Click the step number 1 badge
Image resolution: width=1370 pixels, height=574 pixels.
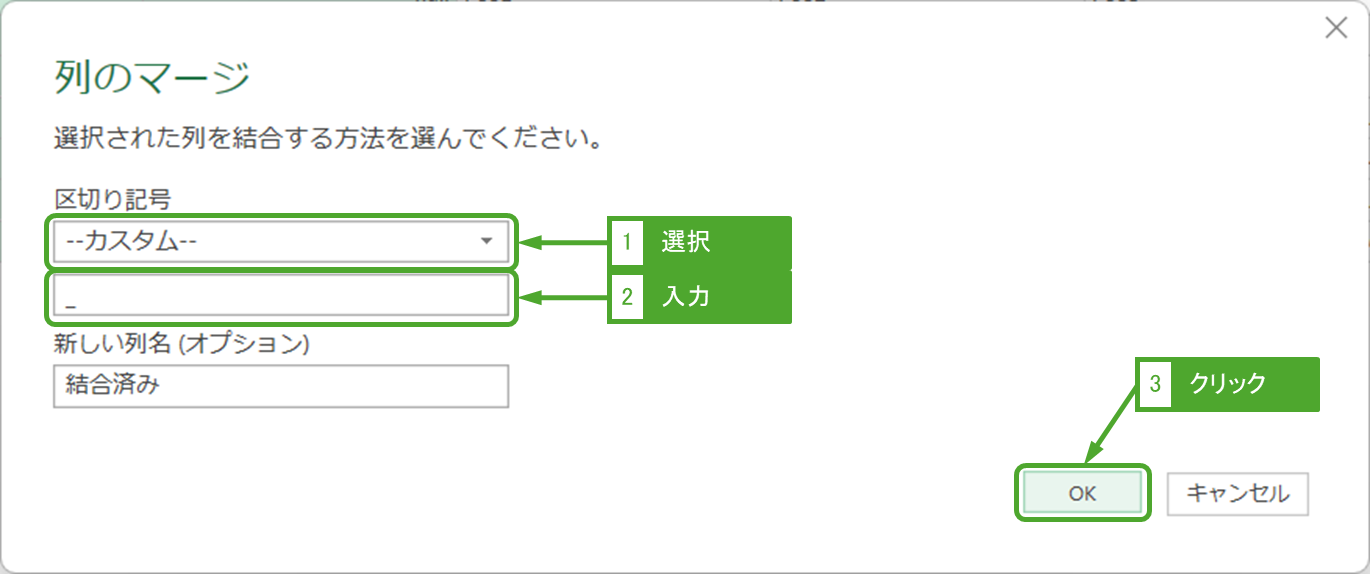tap(627, 242)
